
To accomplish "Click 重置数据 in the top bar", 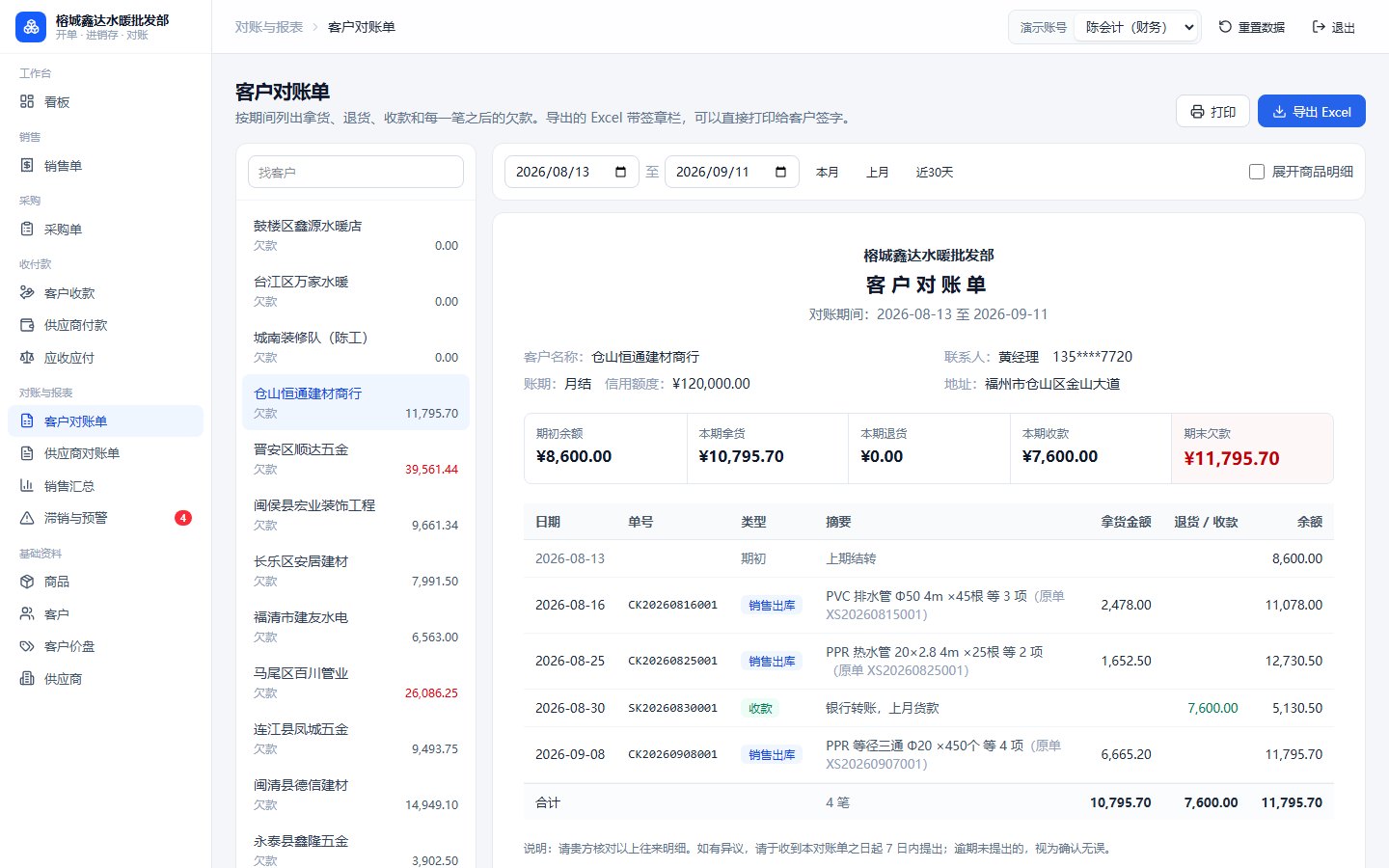I will [1252, 27].
